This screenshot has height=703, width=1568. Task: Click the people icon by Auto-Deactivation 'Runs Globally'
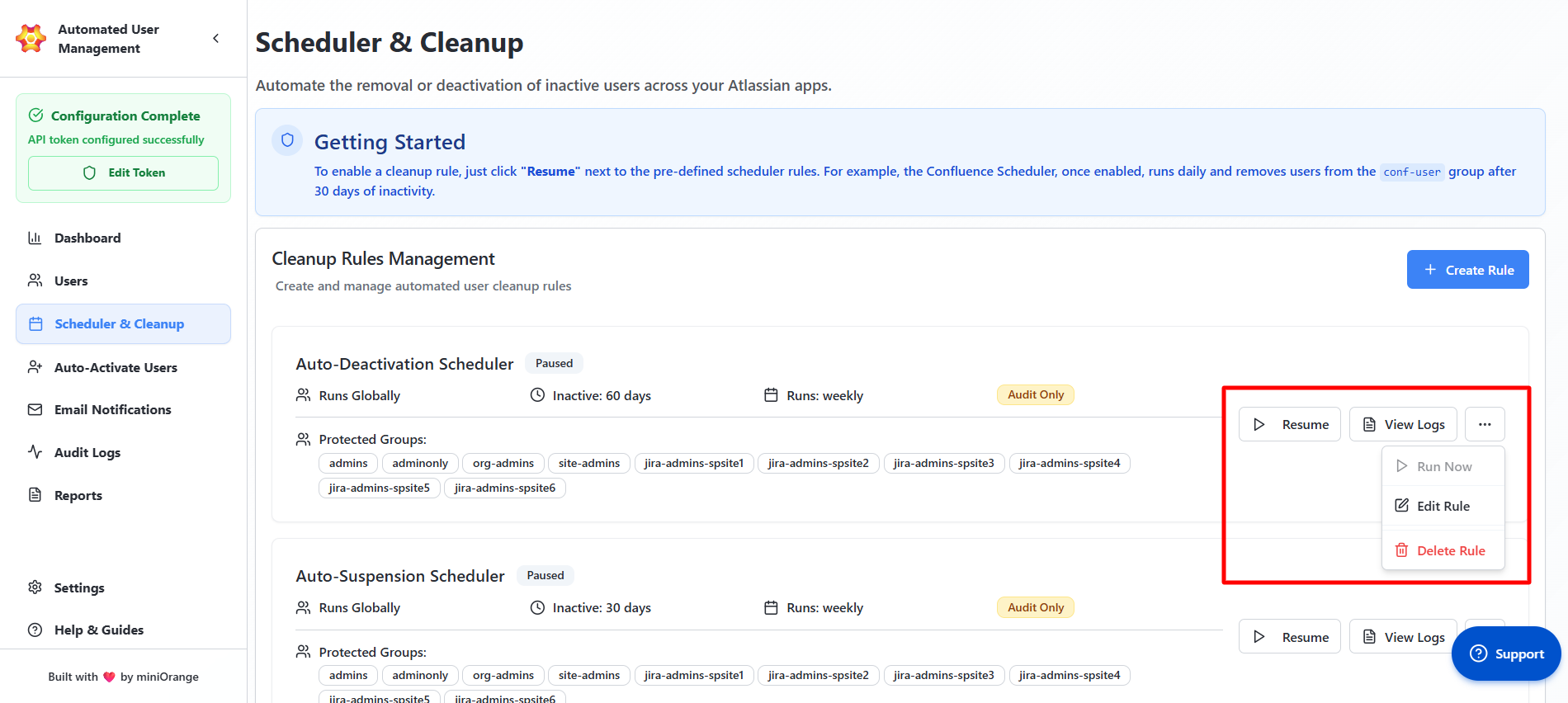click(x=303, y=395)
